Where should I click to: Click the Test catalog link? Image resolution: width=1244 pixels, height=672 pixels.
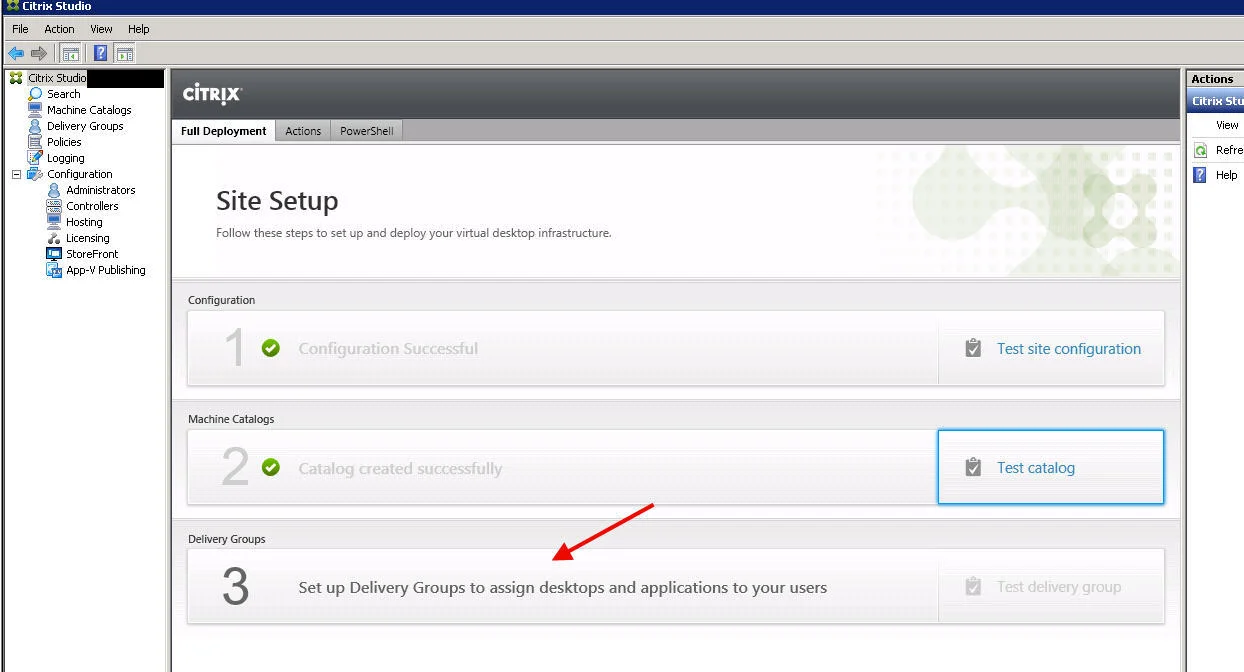tap(1035, 468)
